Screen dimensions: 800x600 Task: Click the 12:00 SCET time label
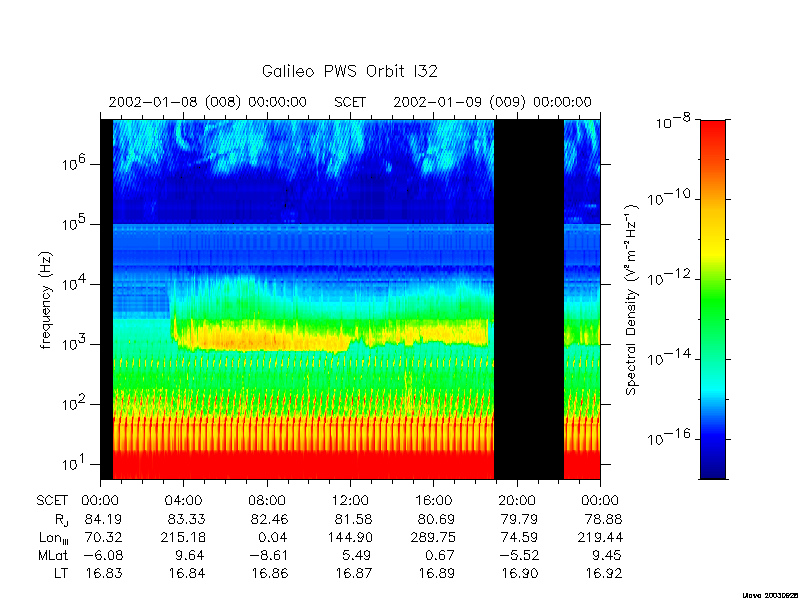click(350, 501)
